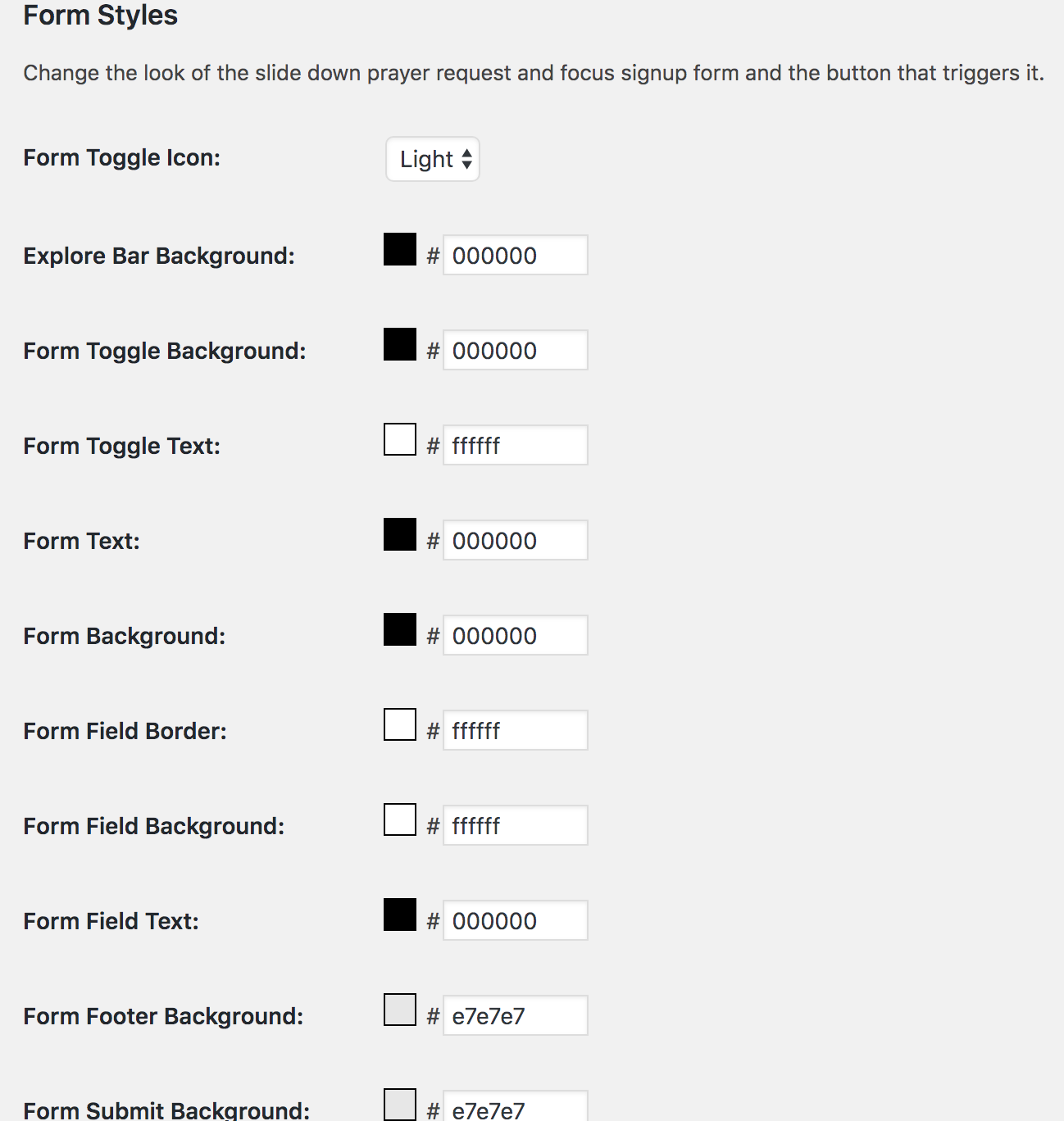Image resolution: width=1064 pixels, height=1121 pixels.
Task: Open the Form Toggle Icon dropdown
Action: 433,159
